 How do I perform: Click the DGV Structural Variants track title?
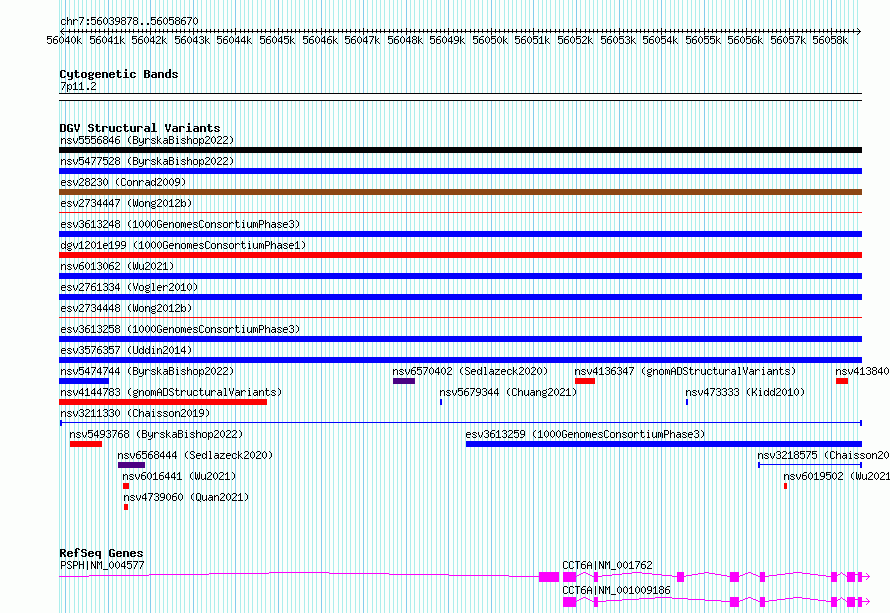(140, 128)
